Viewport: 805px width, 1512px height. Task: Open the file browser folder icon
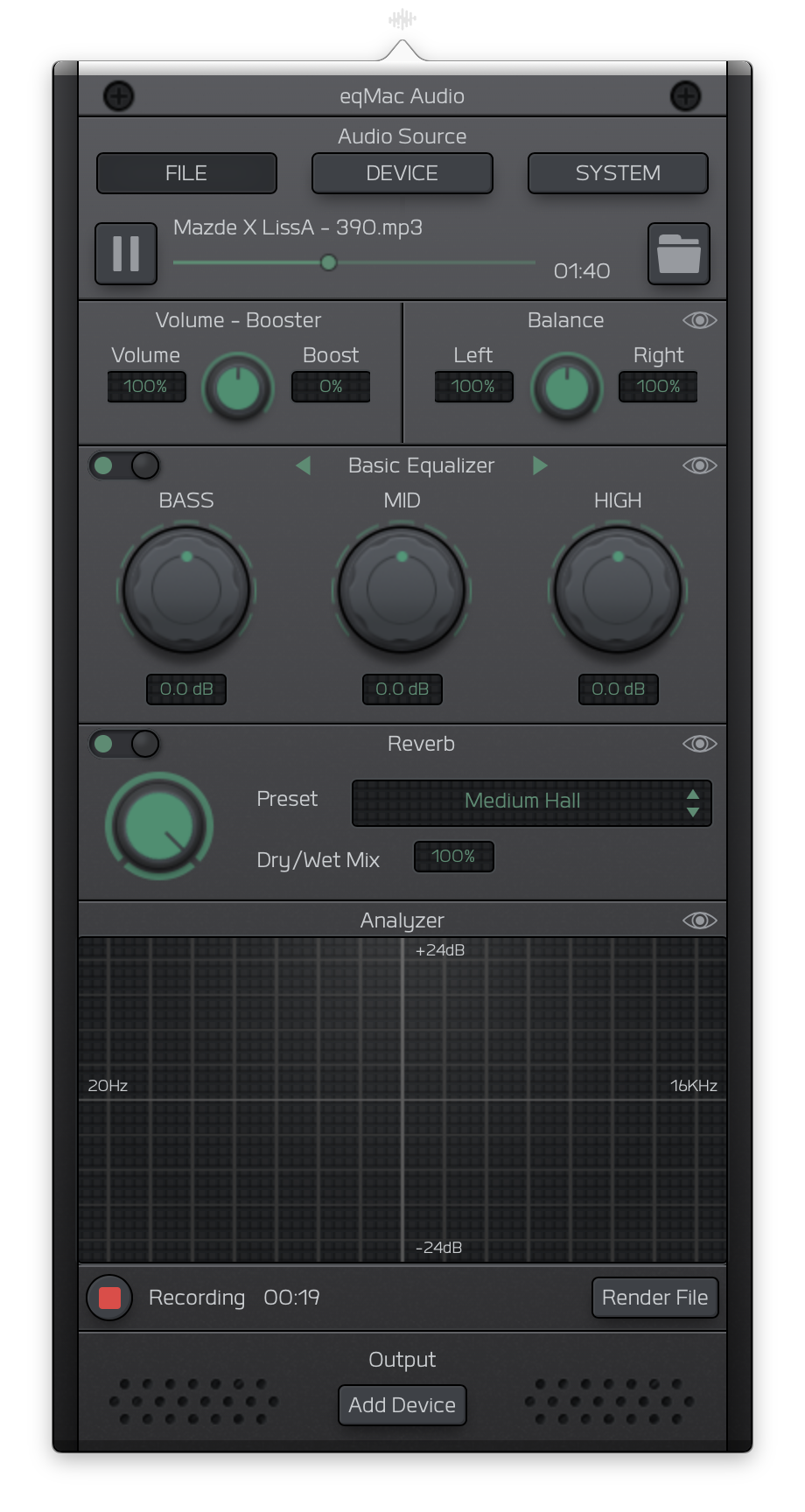(679, 254)
